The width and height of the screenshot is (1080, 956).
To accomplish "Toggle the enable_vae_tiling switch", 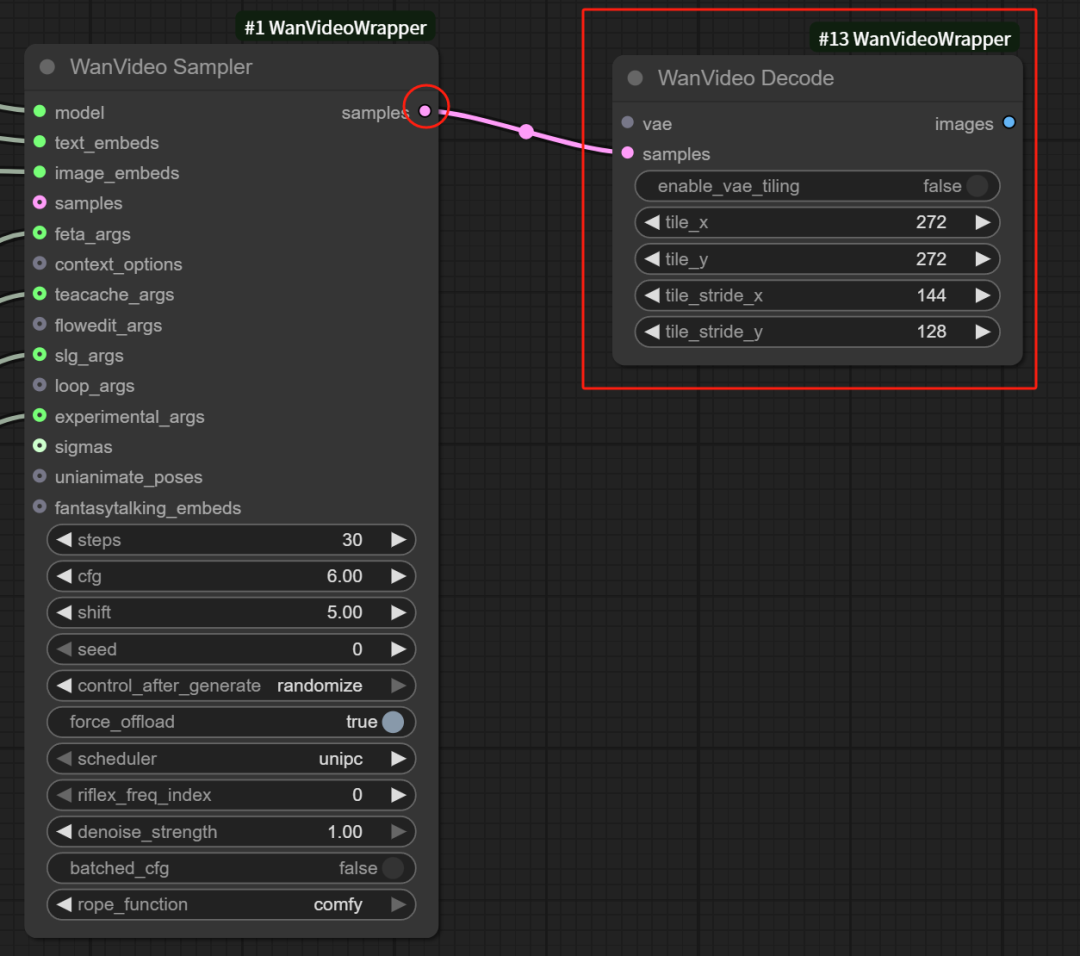I will pos(977,186).
